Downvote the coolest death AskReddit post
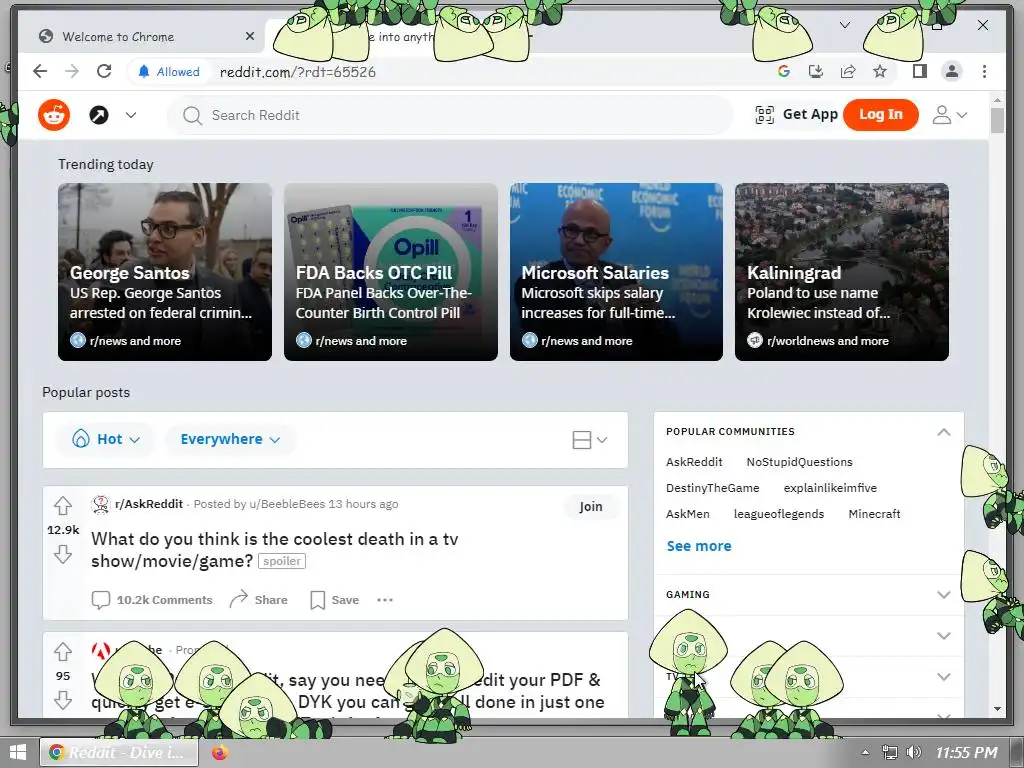This screenshot has width=1024, height=768. (63, 555)
